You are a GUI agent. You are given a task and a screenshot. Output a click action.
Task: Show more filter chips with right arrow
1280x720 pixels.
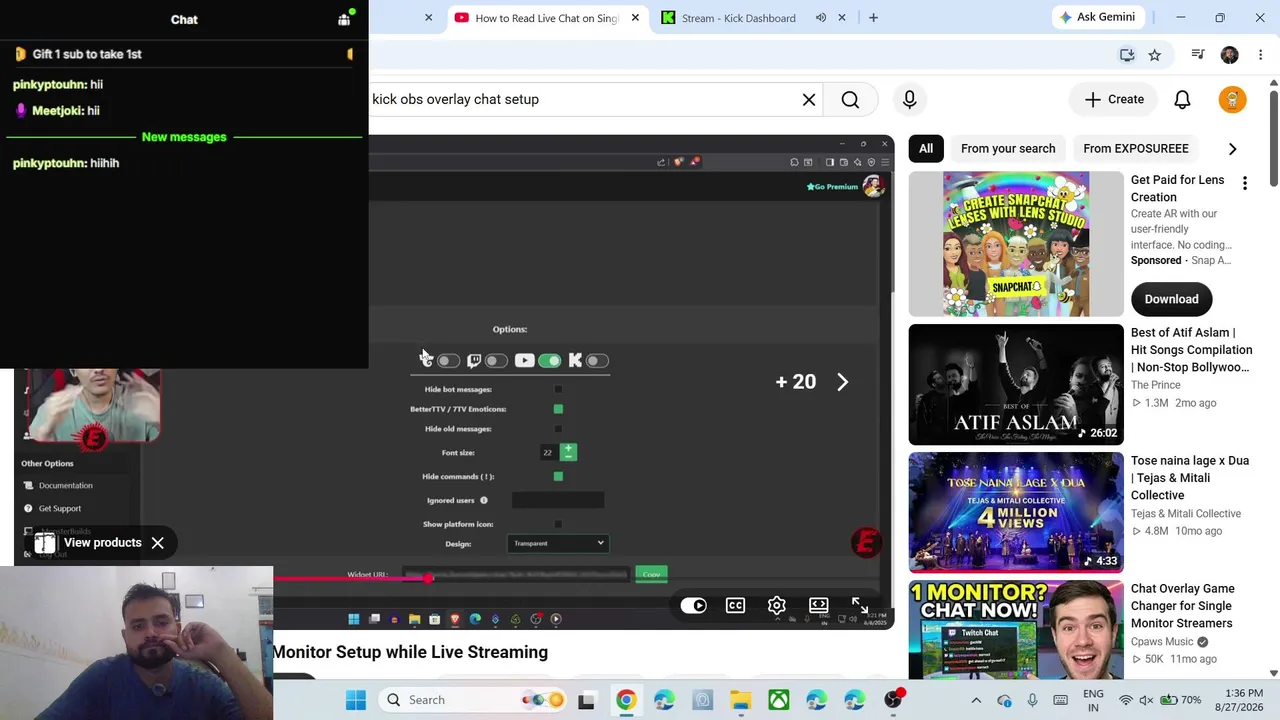coord(1232,149)
